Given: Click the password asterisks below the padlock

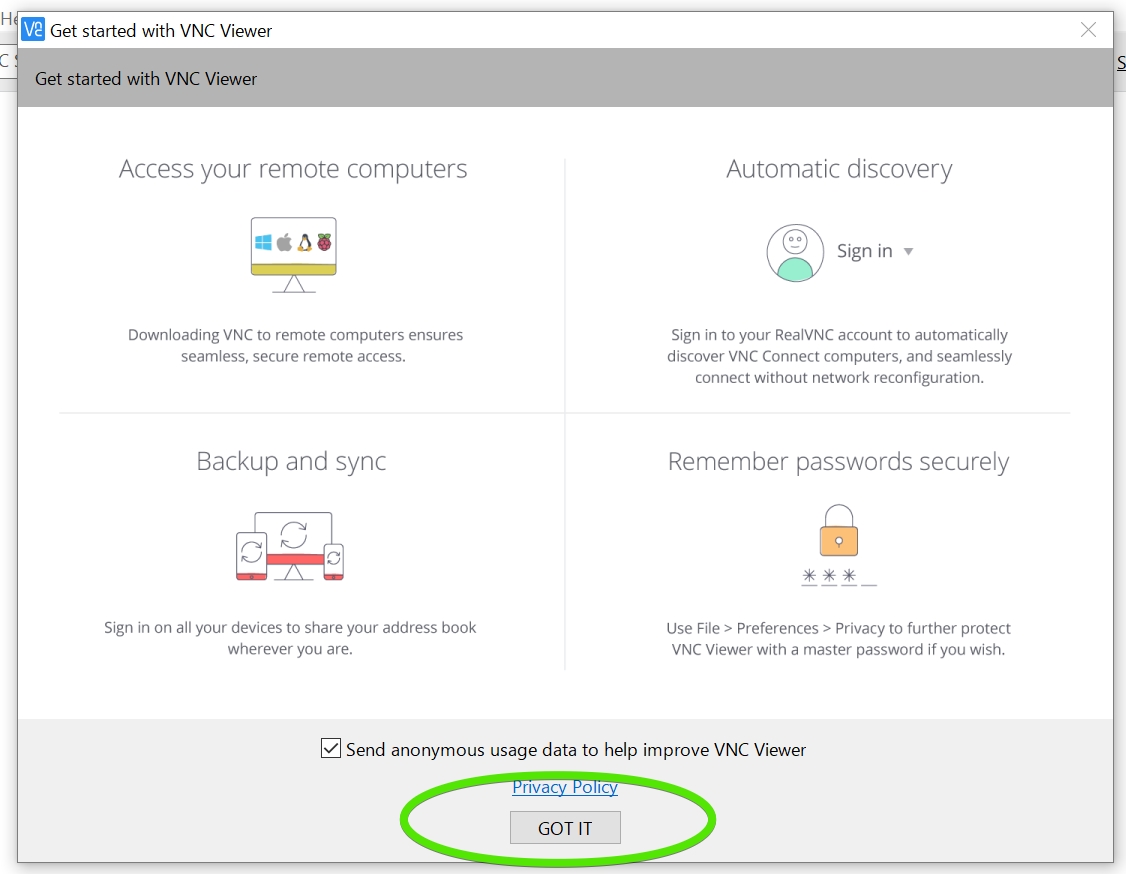Looking at the screenshot, I should (x=838, y=577).
